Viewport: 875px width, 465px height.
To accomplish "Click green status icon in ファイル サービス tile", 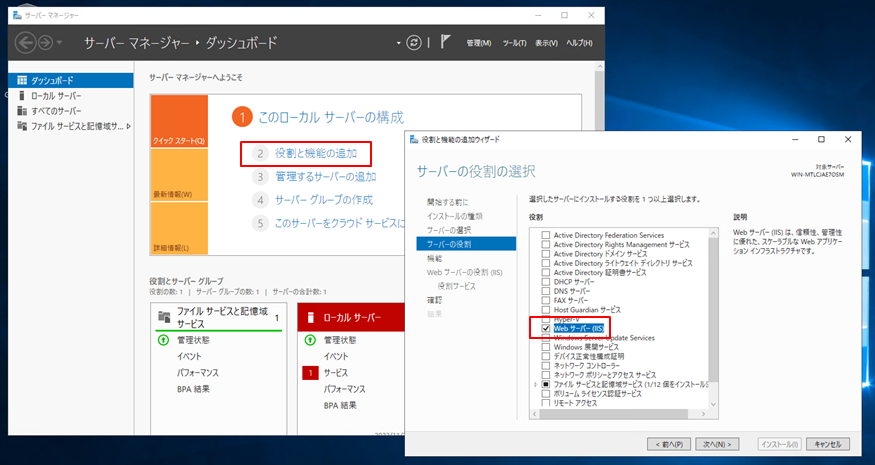I will click(164, 340).
